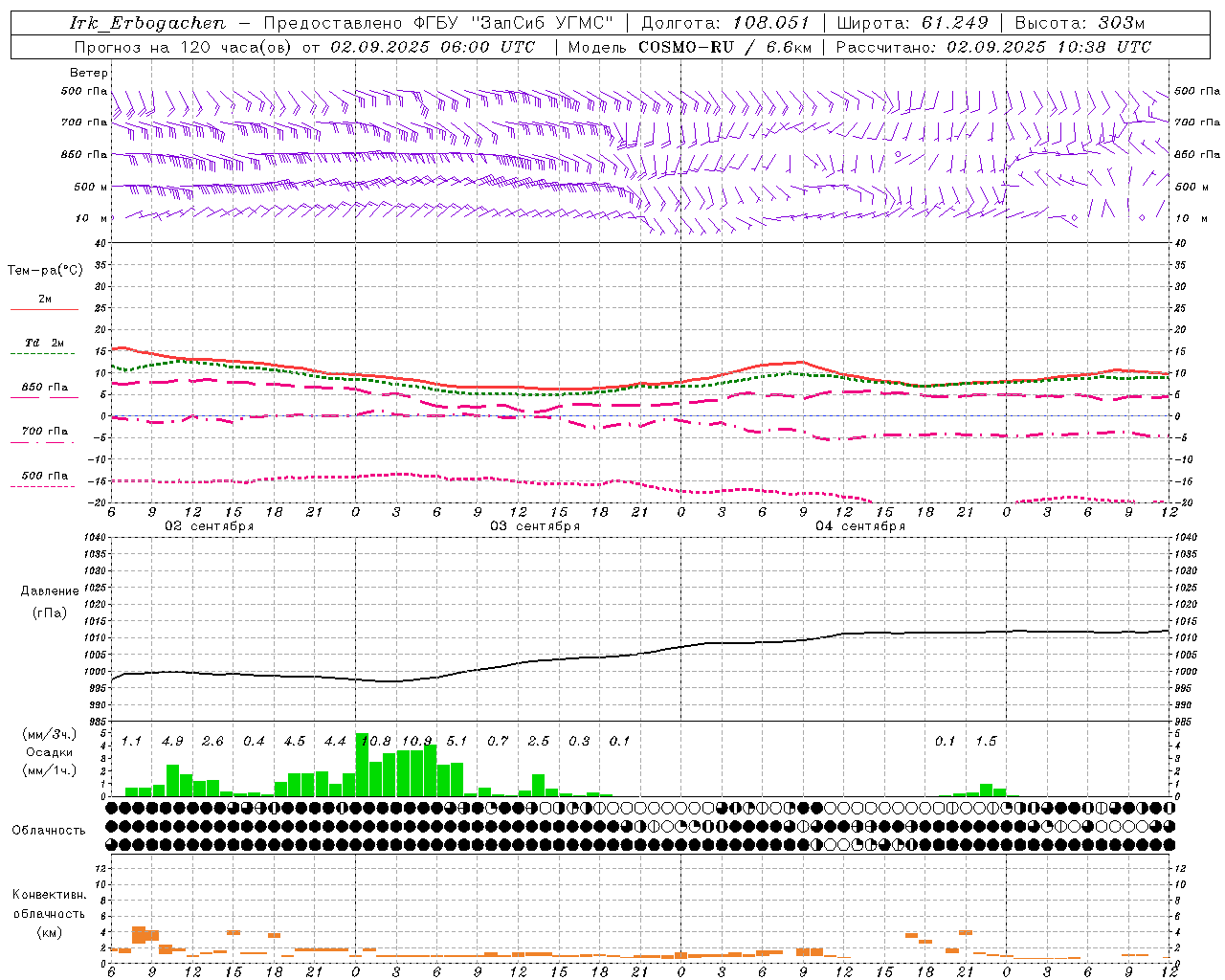Click the 700 гПа temperature legend label

click(45, 431)
